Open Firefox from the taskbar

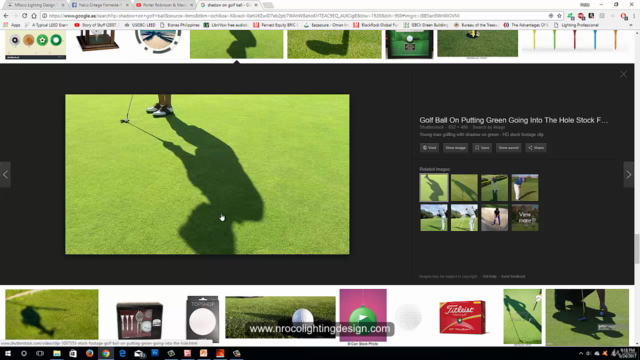click(89, 353)
